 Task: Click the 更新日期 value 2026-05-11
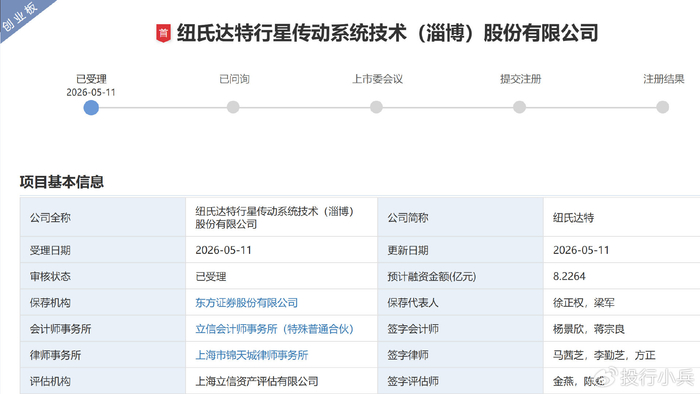pos(581,250)
